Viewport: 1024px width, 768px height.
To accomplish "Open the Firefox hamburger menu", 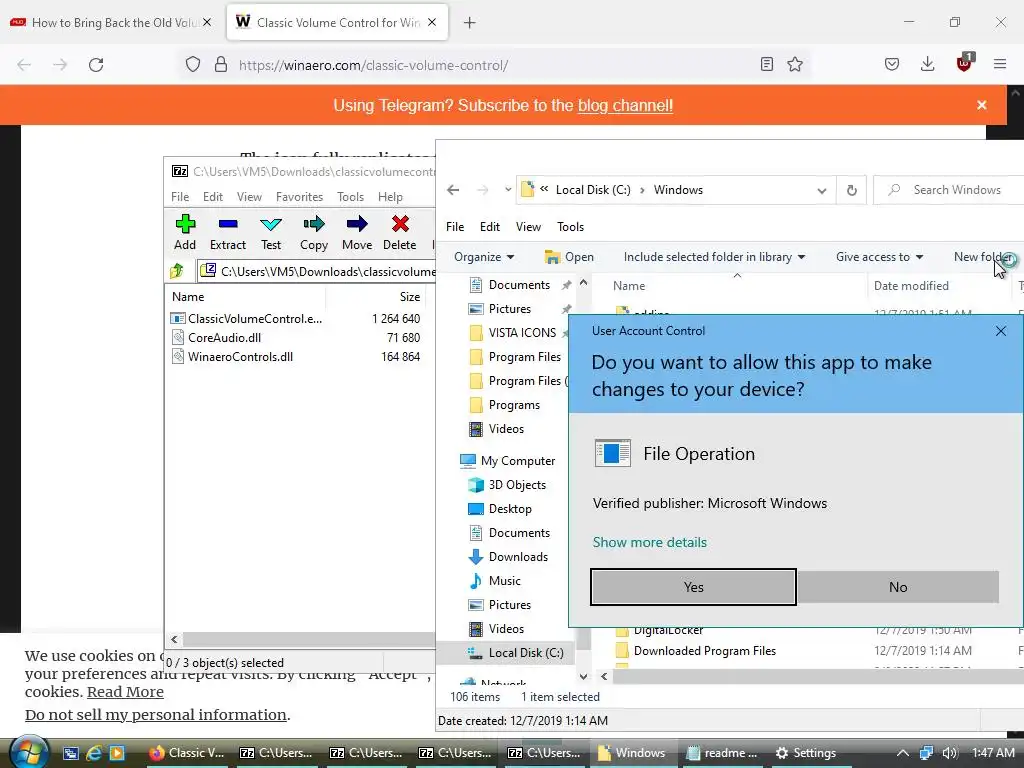I will 1000,64.
